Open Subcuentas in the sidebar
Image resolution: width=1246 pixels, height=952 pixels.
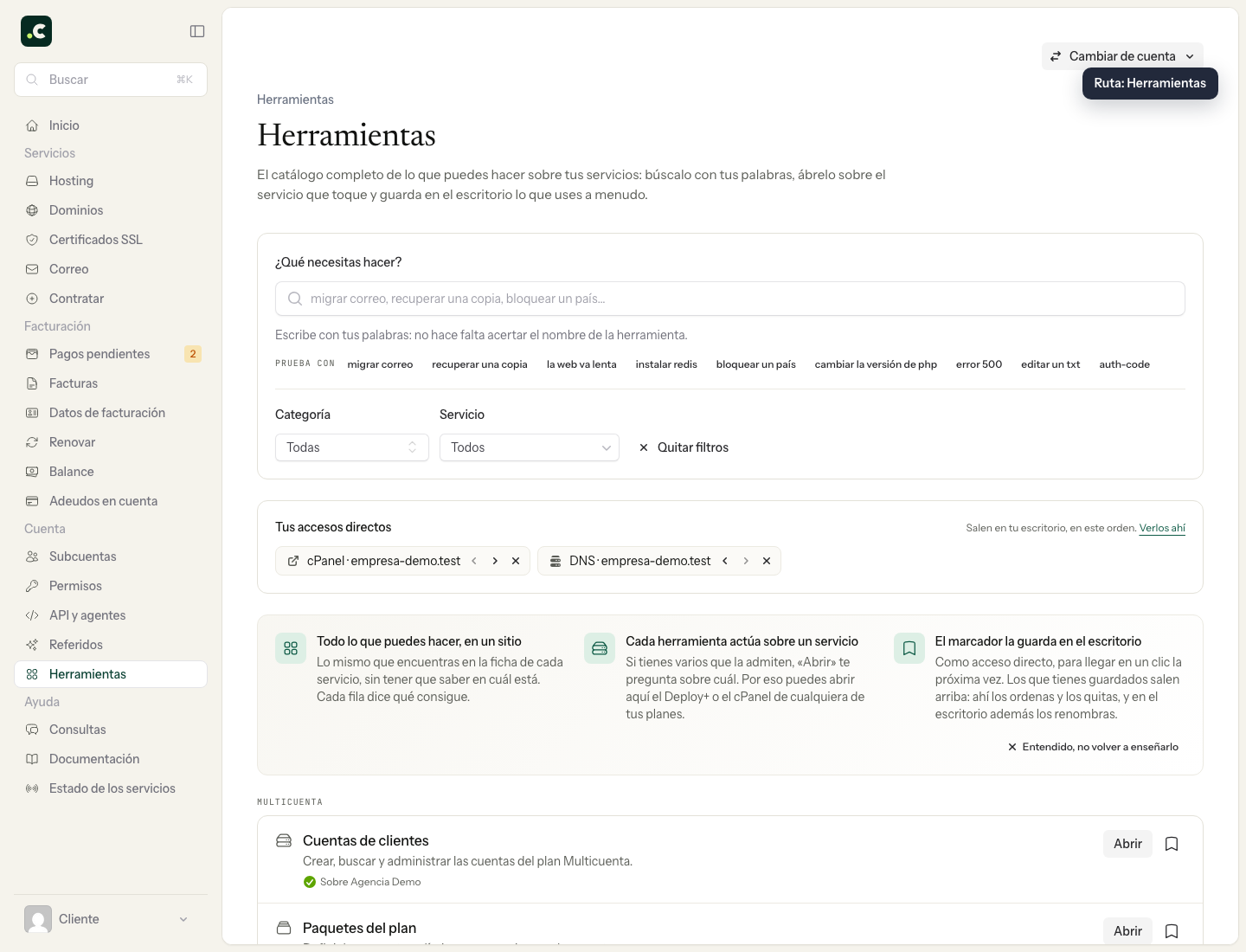[111, 556]
